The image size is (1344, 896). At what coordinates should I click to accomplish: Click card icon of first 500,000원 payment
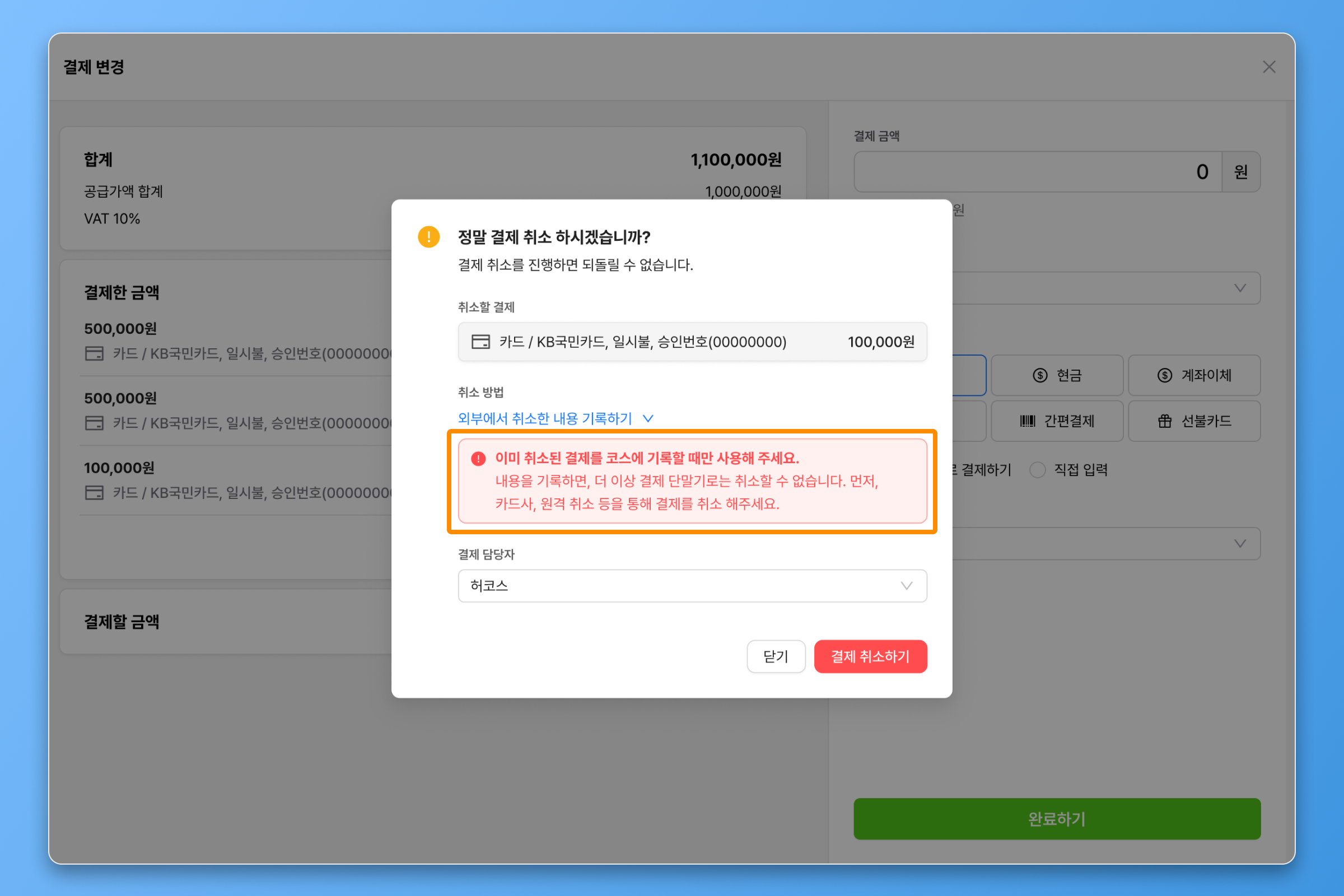(94, 354)
